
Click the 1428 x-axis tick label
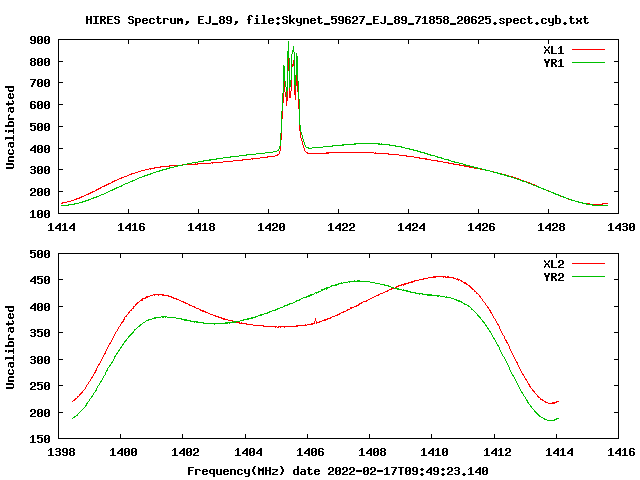(x=551, y=227)
